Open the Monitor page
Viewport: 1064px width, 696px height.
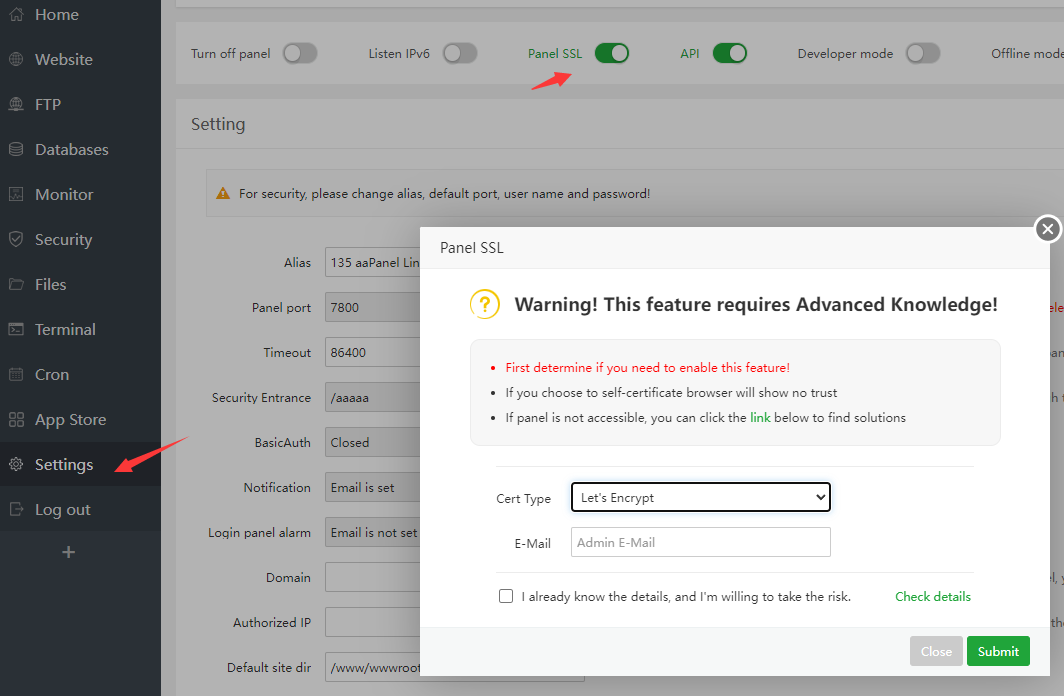point(64,194)
